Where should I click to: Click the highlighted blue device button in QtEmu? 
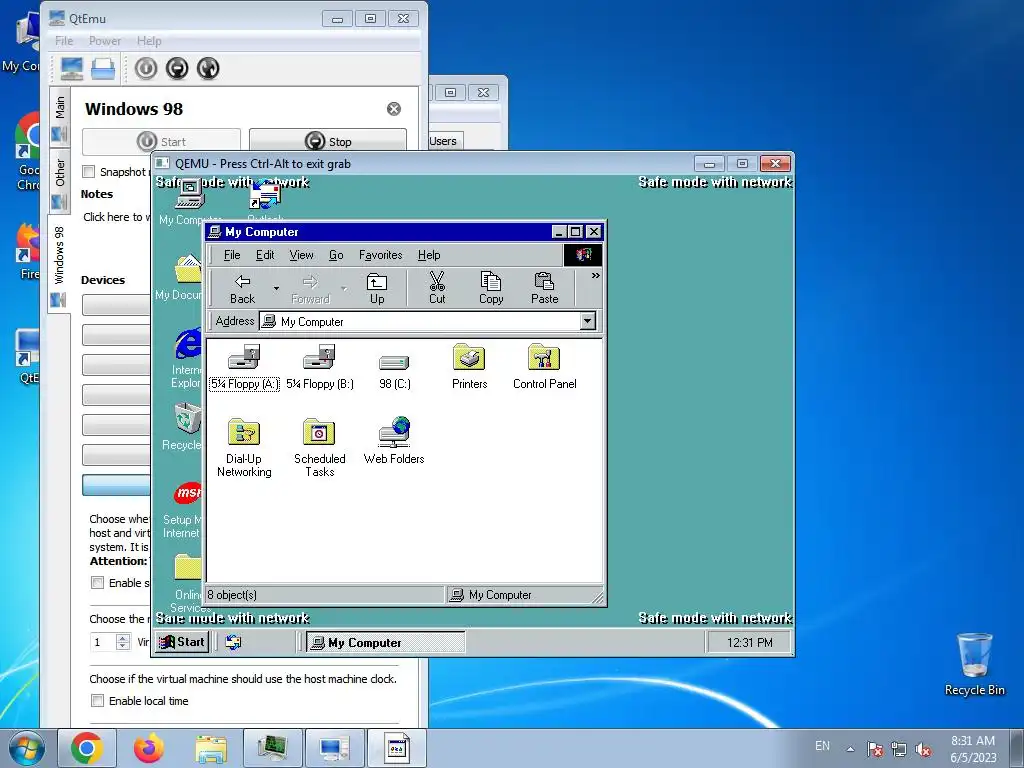(116, 485)
